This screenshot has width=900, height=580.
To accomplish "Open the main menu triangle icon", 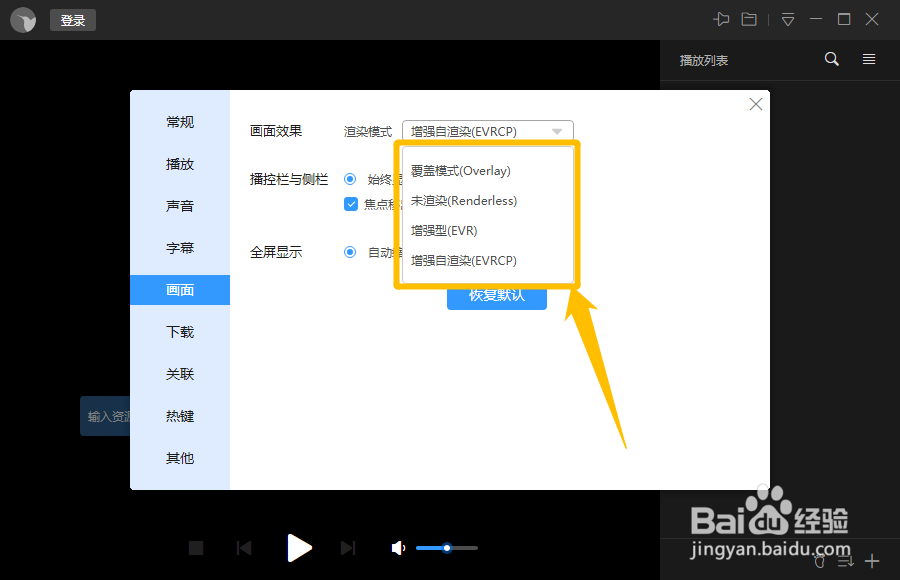I will click(x=786, y=18).
